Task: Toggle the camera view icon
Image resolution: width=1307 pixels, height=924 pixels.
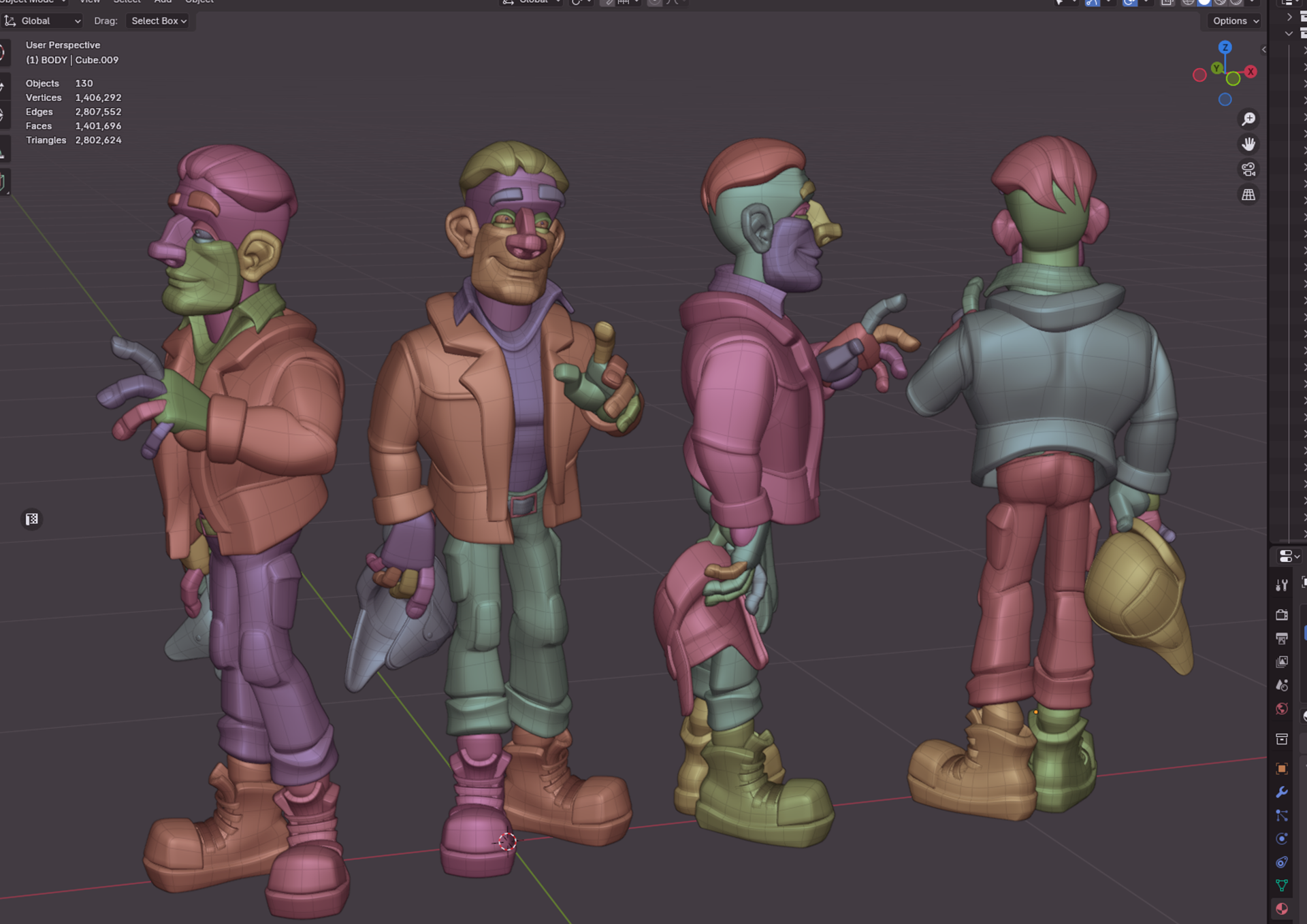Action: click(x=1248, y=169)
